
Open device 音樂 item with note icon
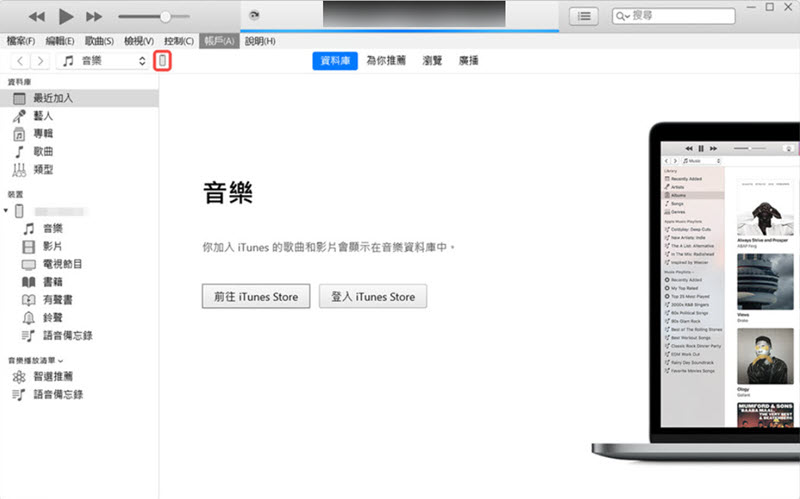pyautogui.click(x=79, y=229)
